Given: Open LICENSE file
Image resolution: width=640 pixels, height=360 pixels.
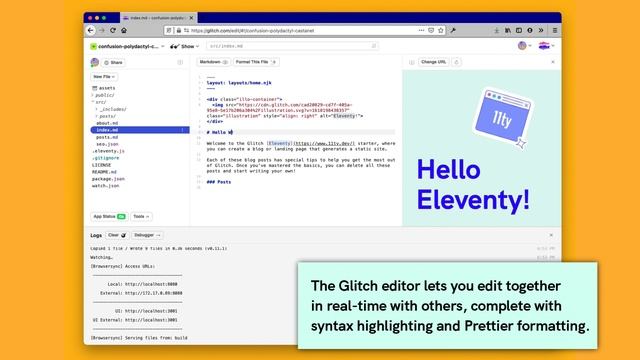Looking at the screenshot, I should point(101,165).
